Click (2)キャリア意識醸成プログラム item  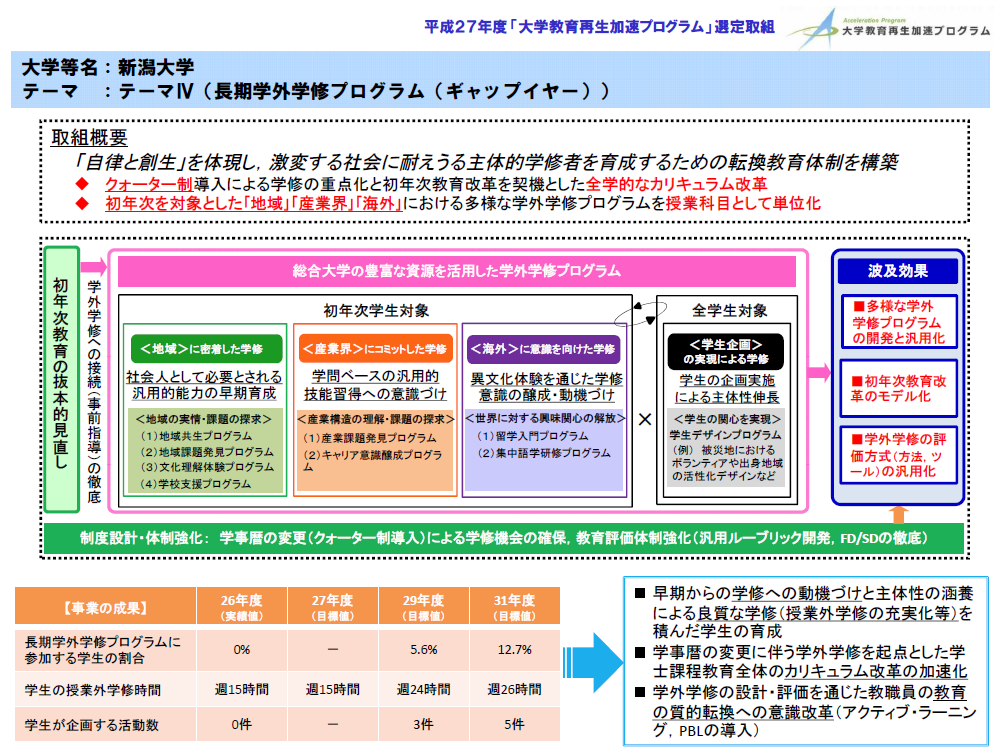coord(372,460)
